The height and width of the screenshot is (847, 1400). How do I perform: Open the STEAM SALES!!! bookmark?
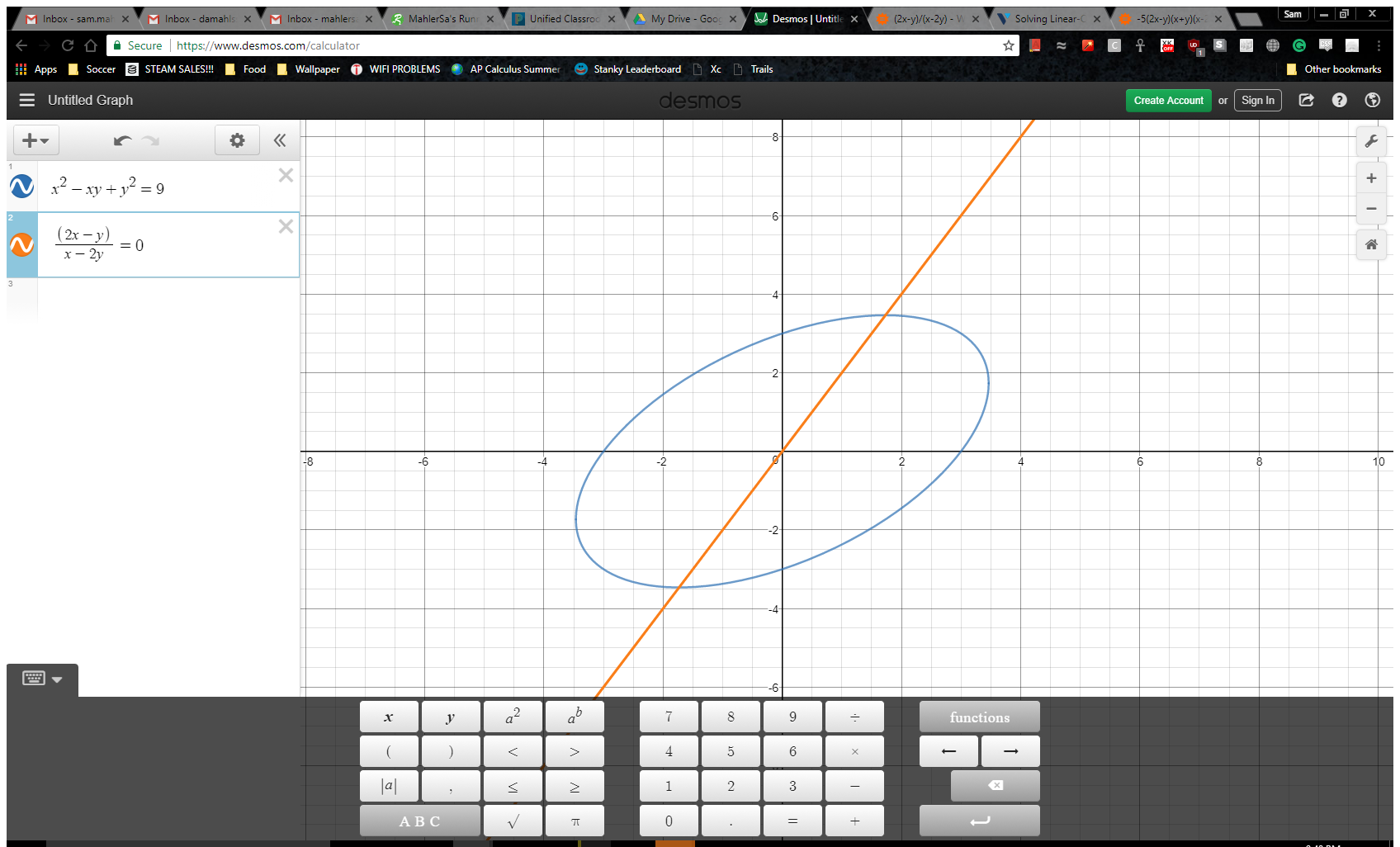click(170, 69)
